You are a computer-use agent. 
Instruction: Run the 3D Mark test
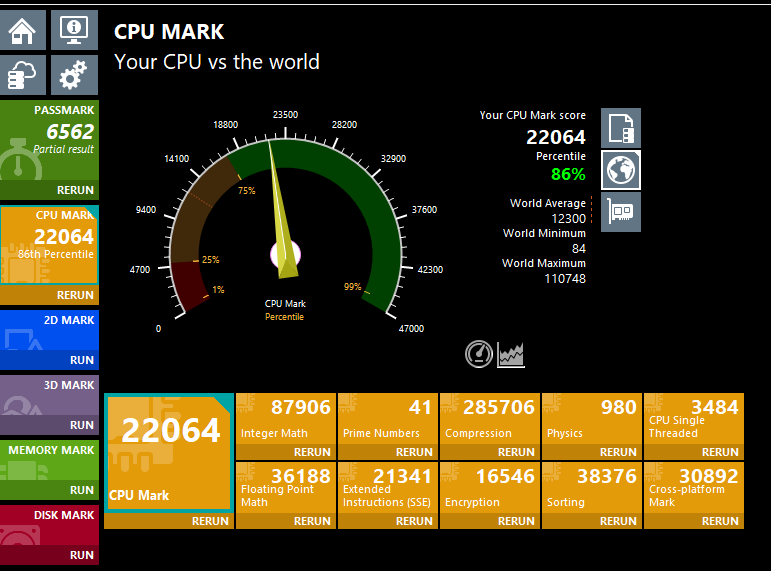coord(82,425)
